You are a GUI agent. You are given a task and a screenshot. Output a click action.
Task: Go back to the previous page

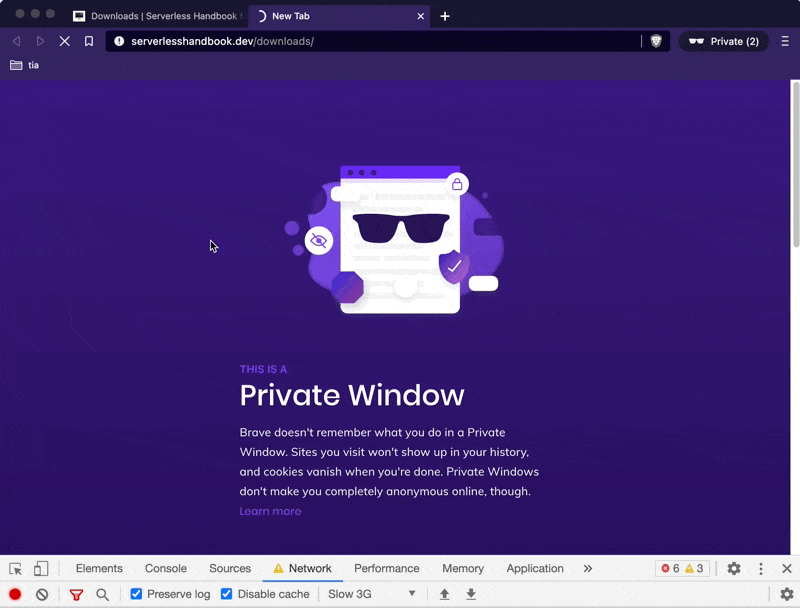(x=16, y=41)
